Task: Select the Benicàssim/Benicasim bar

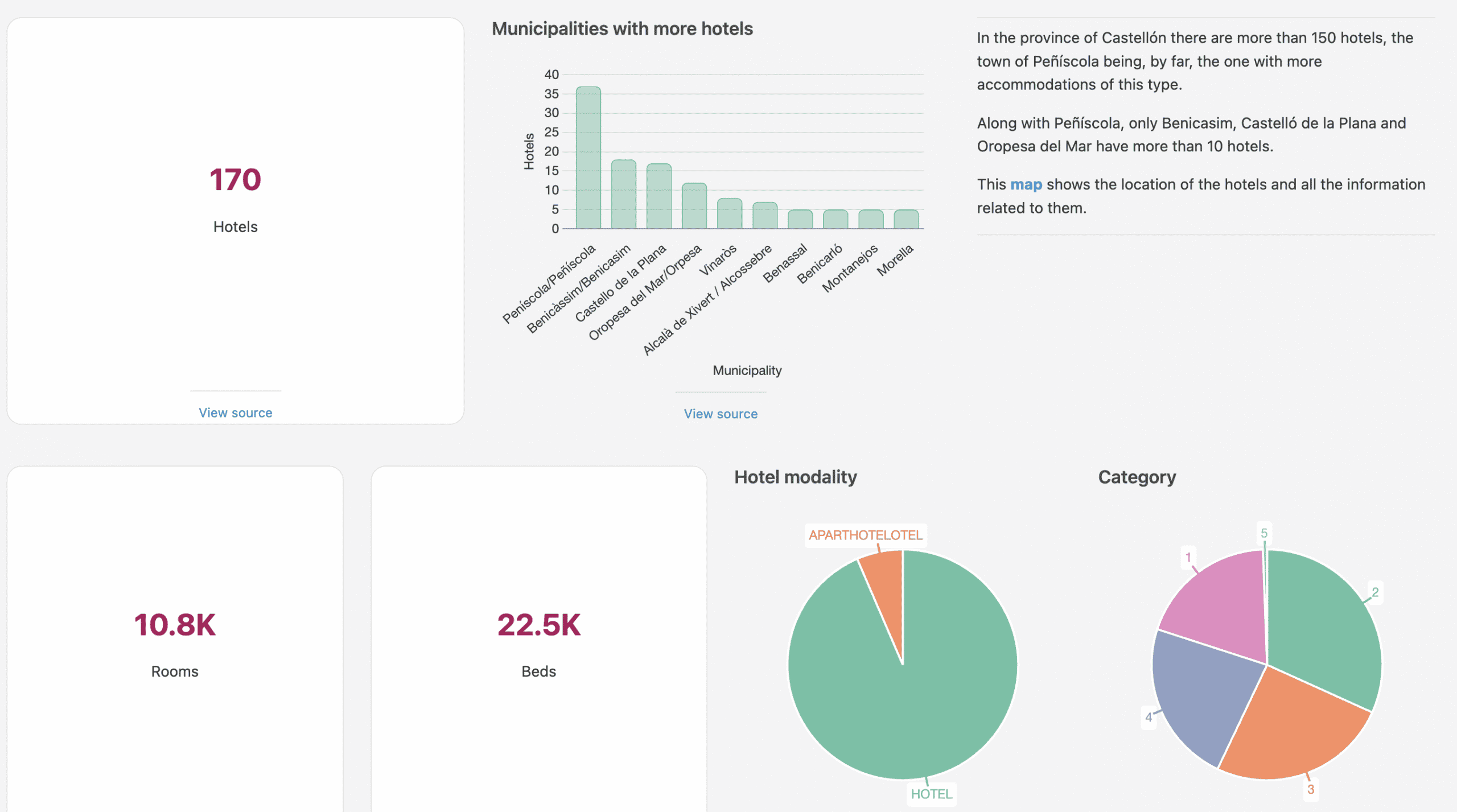Action: tap(623, 194)
